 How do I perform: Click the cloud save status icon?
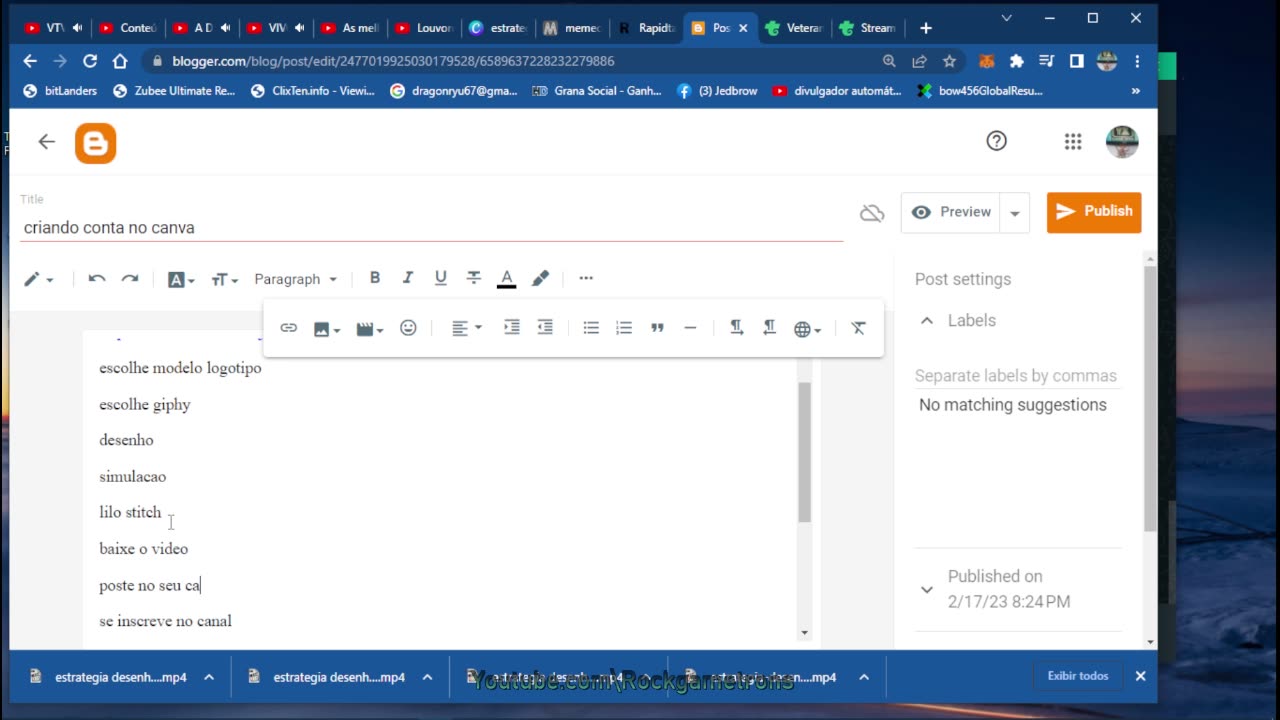[x=872, y=213]
